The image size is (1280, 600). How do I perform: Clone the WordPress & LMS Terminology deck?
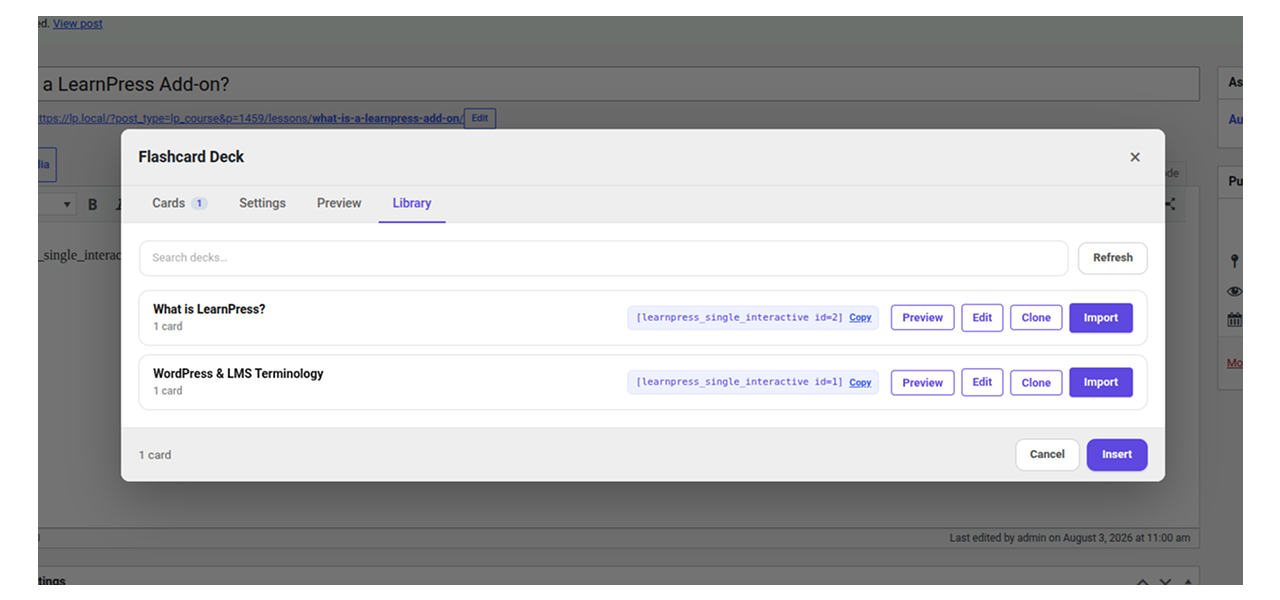(1036, 382)
